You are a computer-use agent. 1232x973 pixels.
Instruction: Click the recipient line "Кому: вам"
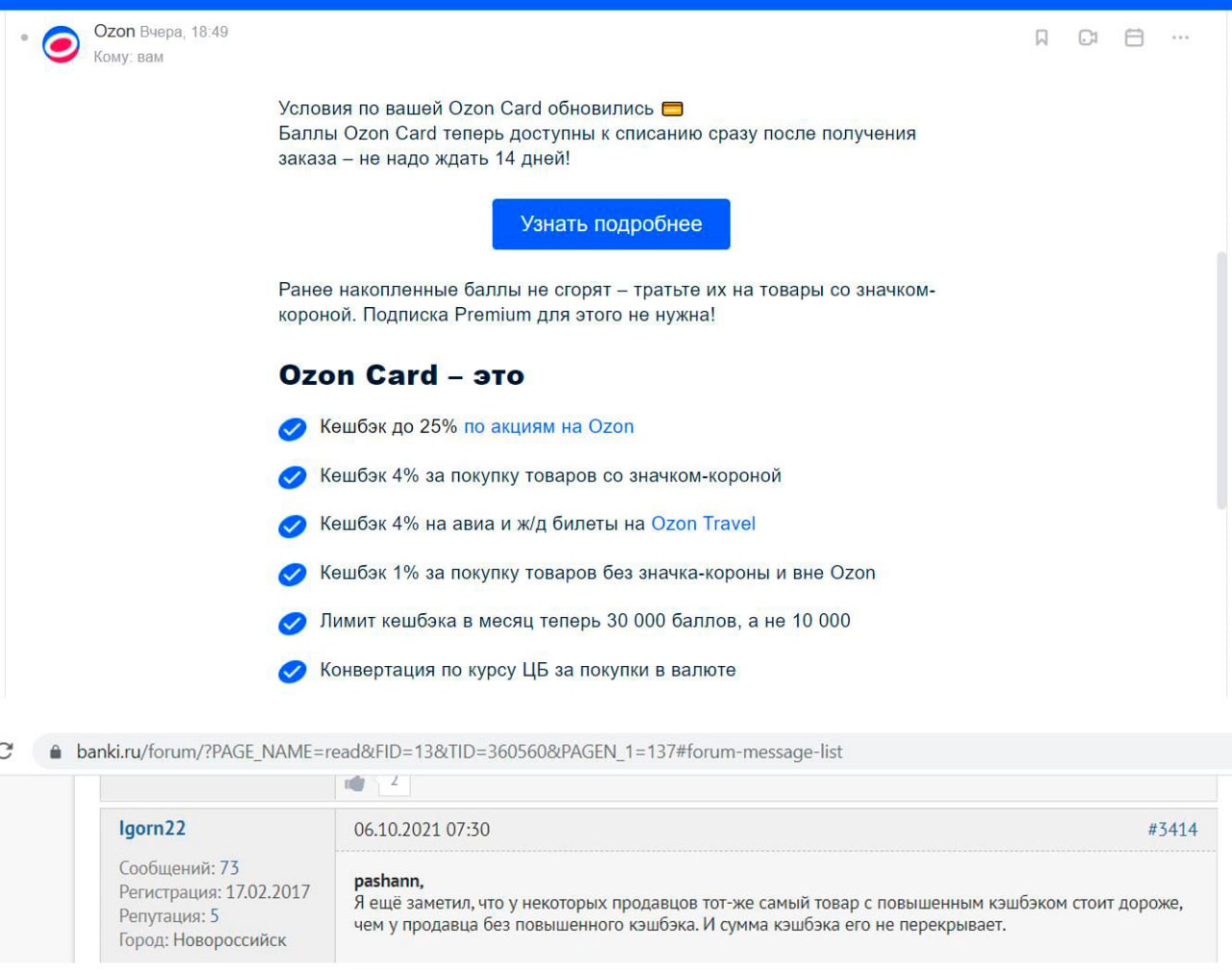(x=128, y=57)
